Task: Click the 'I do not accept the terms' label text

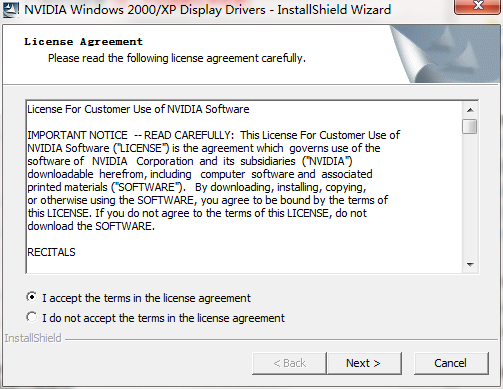Action: click(x=163, y=318)
